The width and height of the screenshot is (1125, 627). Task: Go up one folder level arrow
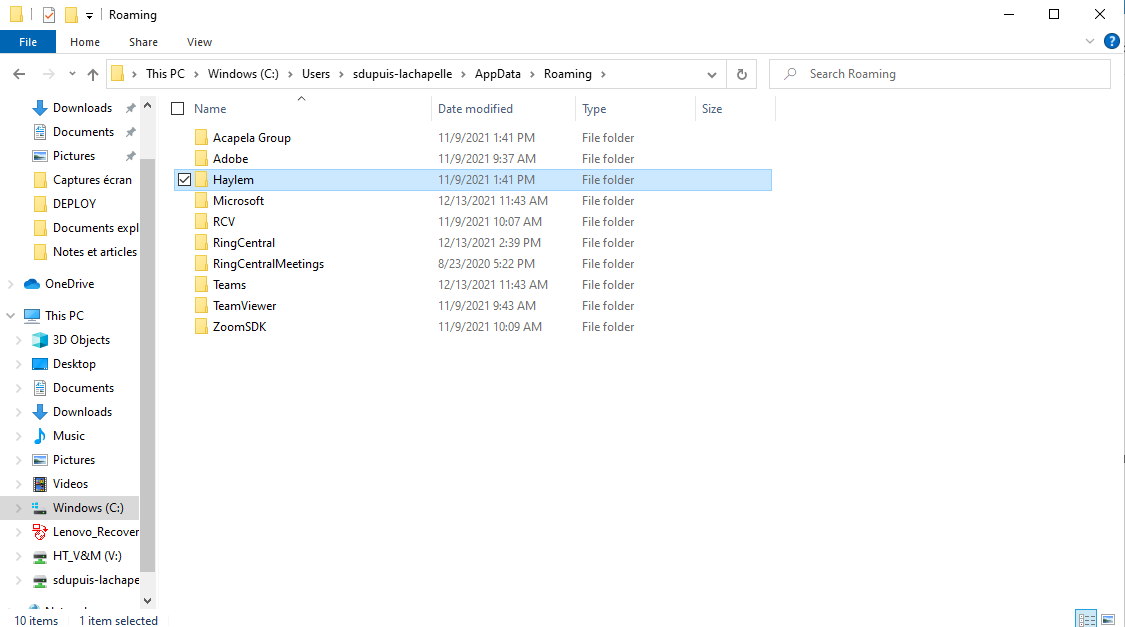[93, 74]
